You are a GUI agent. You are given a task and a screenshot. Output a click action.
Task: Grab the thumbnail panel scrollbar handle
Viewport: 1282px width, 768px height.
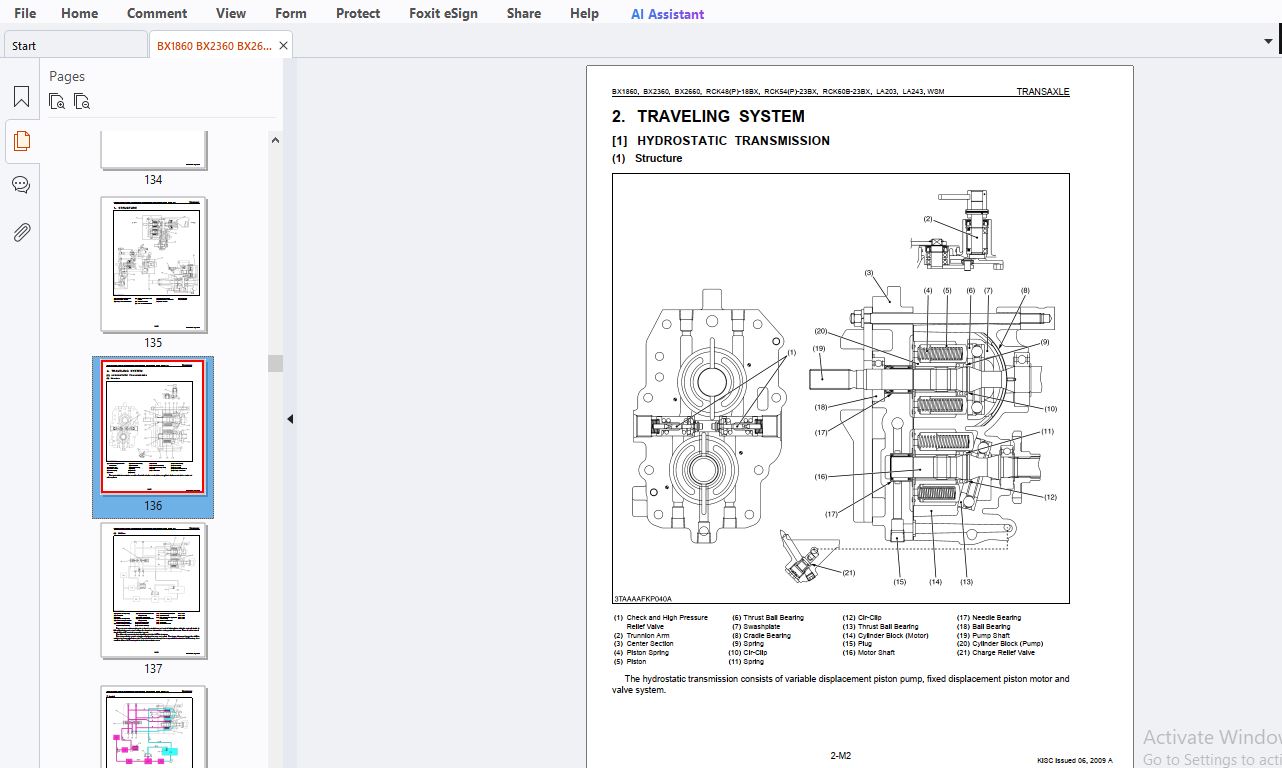pyautogui.click(x=275, y=364)
